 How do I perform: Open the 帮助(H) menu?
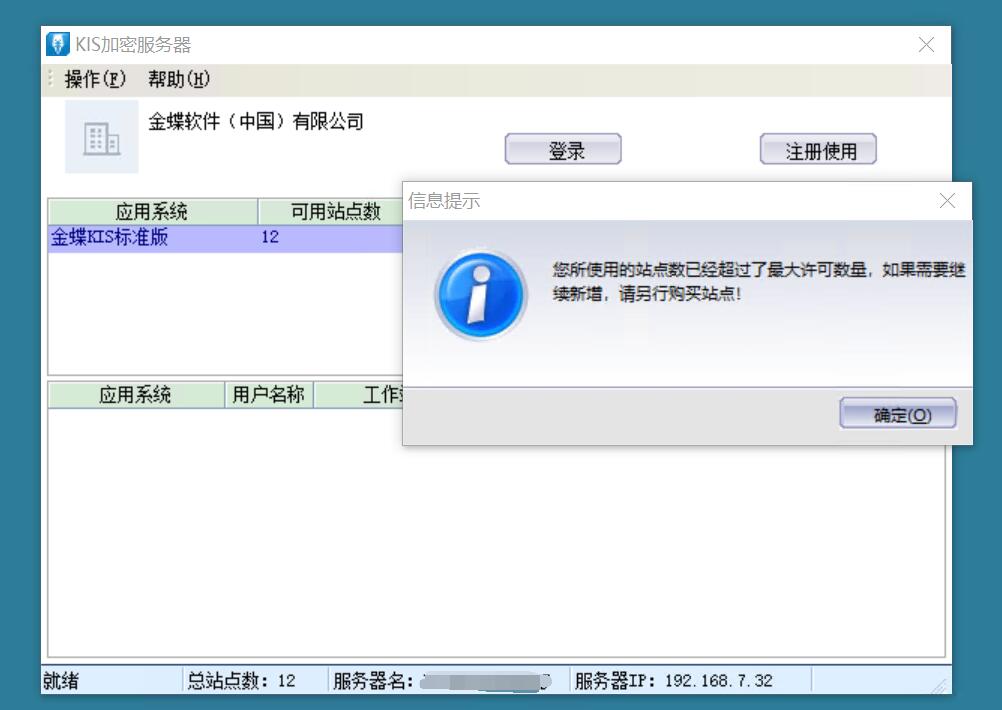[178, 79]
